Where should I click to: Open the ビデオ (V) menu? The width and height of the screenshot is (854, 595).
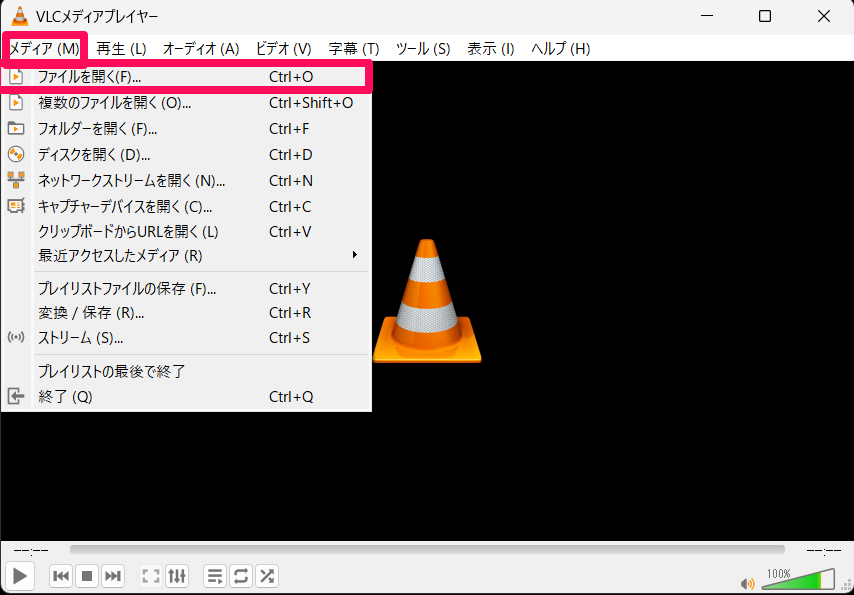[x=283, y=48]
